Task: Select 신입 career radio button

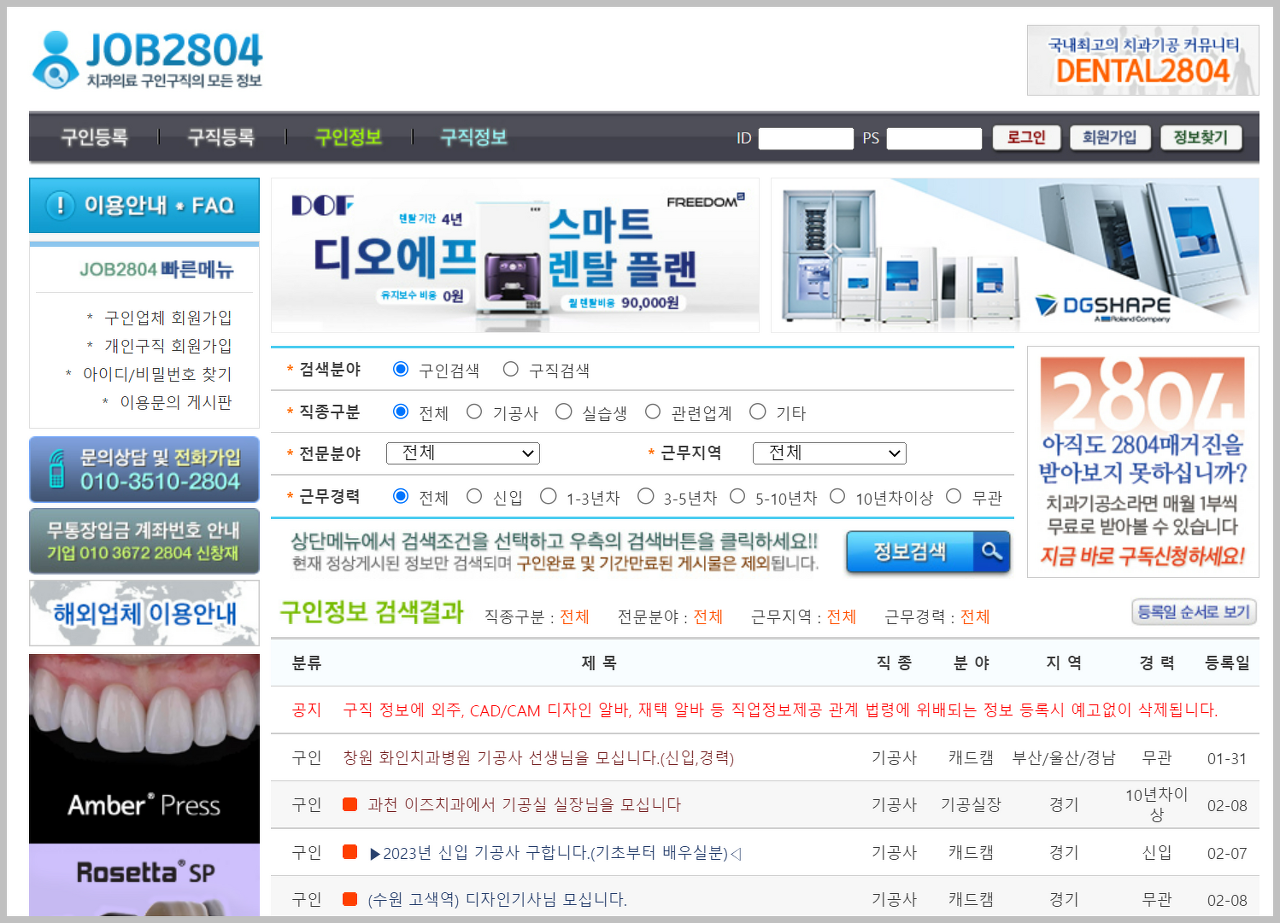Action: 474,496
